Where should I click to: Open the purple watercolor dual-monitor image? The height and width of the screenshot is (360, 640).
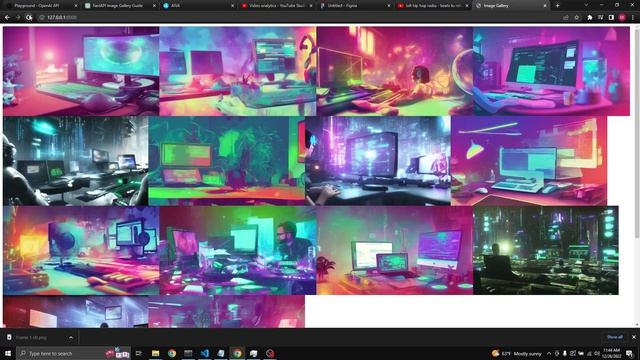coord(238,71)
